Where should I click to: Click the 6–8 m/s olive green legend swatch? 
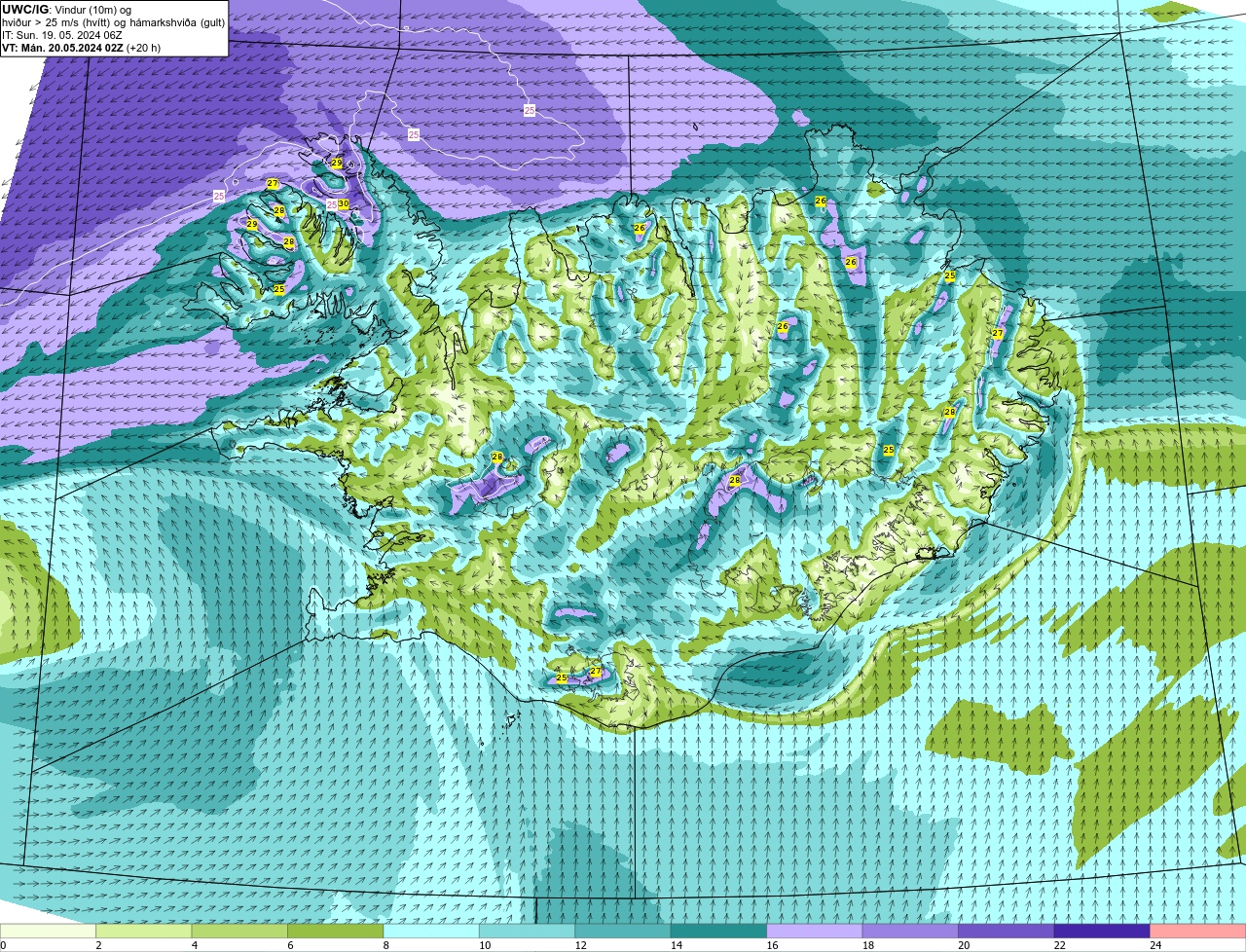pyautogui.click(x=335, y=931)
